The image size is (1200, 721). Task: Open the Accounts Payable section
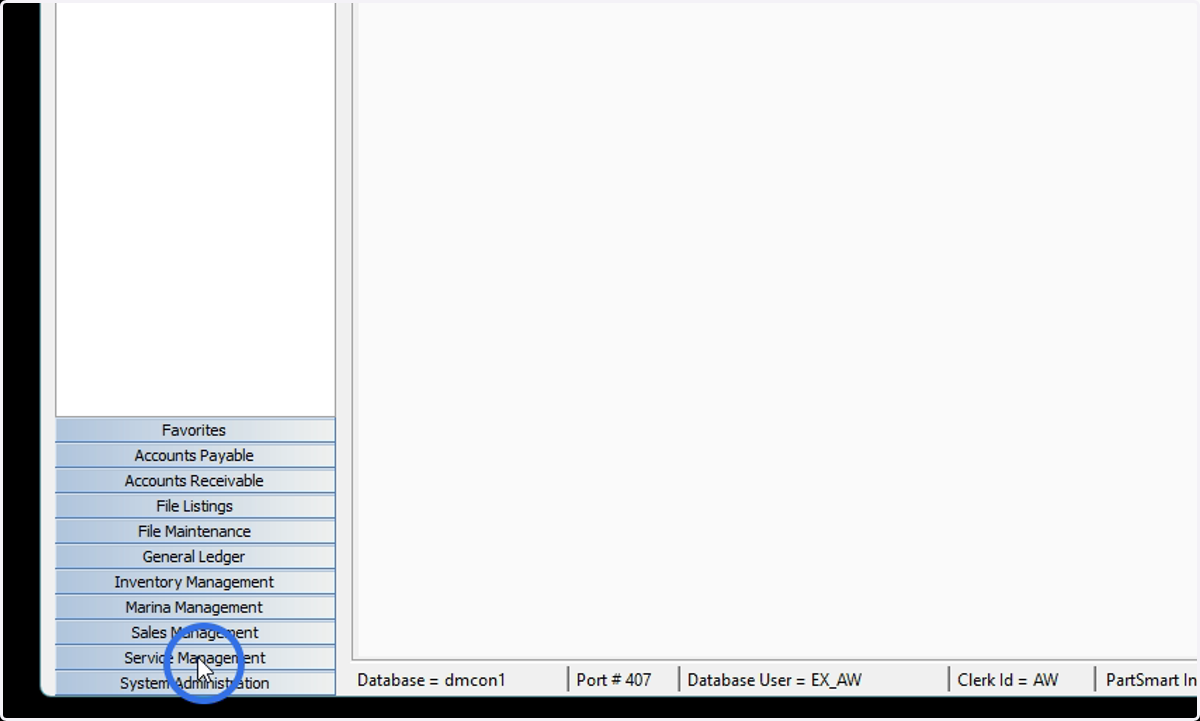(195, 455)
